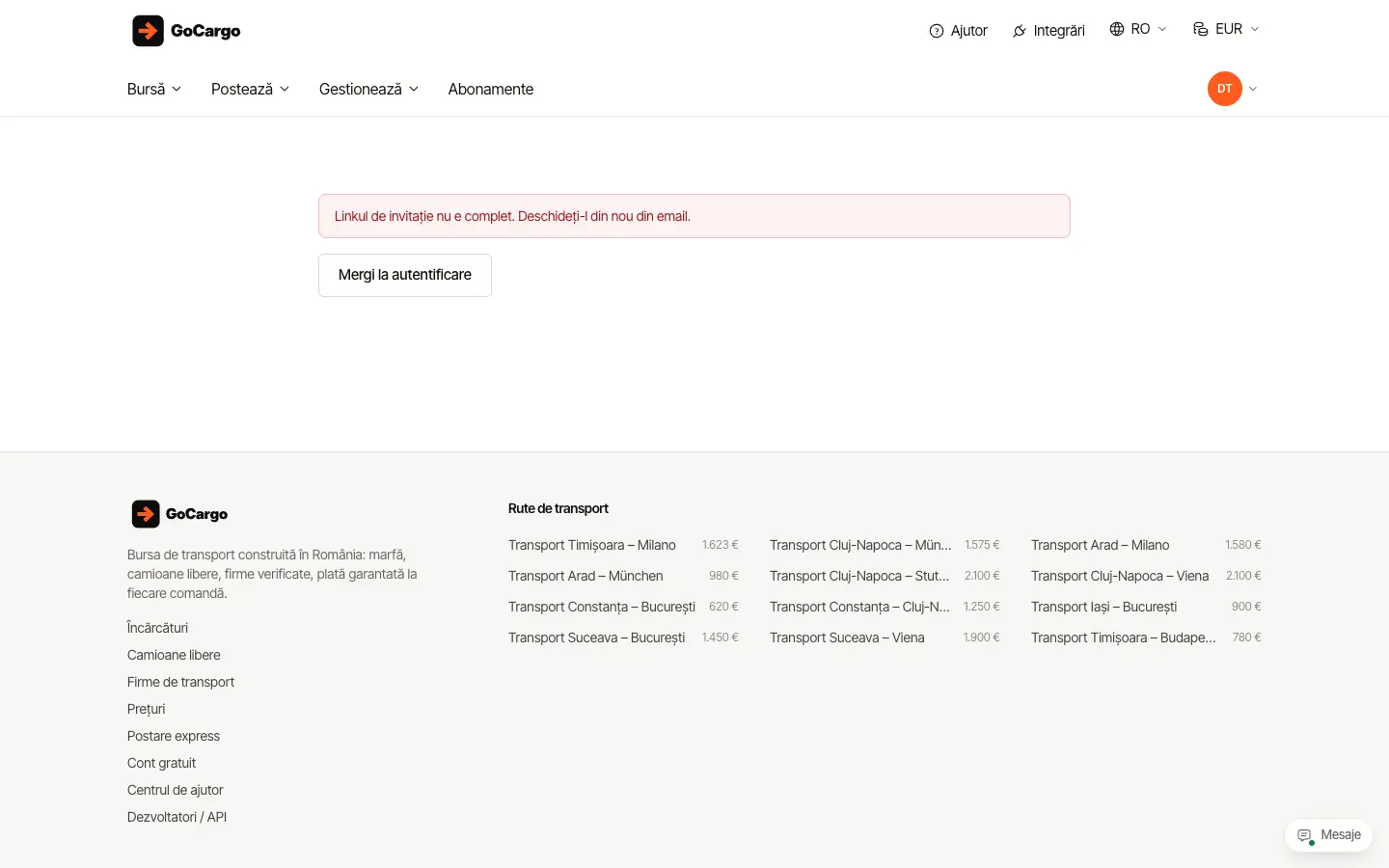Click the globe language icon
1389x868 pixels.
tap(1117, 29)
